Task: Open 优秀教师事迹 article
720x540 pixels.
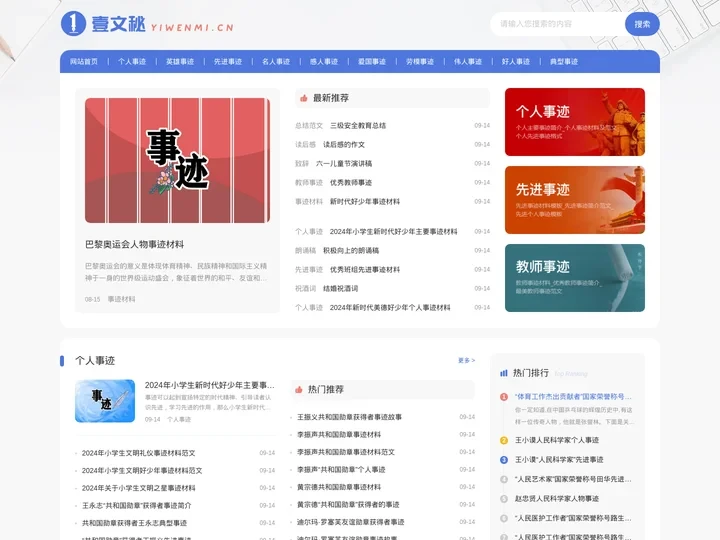Action: tap(351, 182)
